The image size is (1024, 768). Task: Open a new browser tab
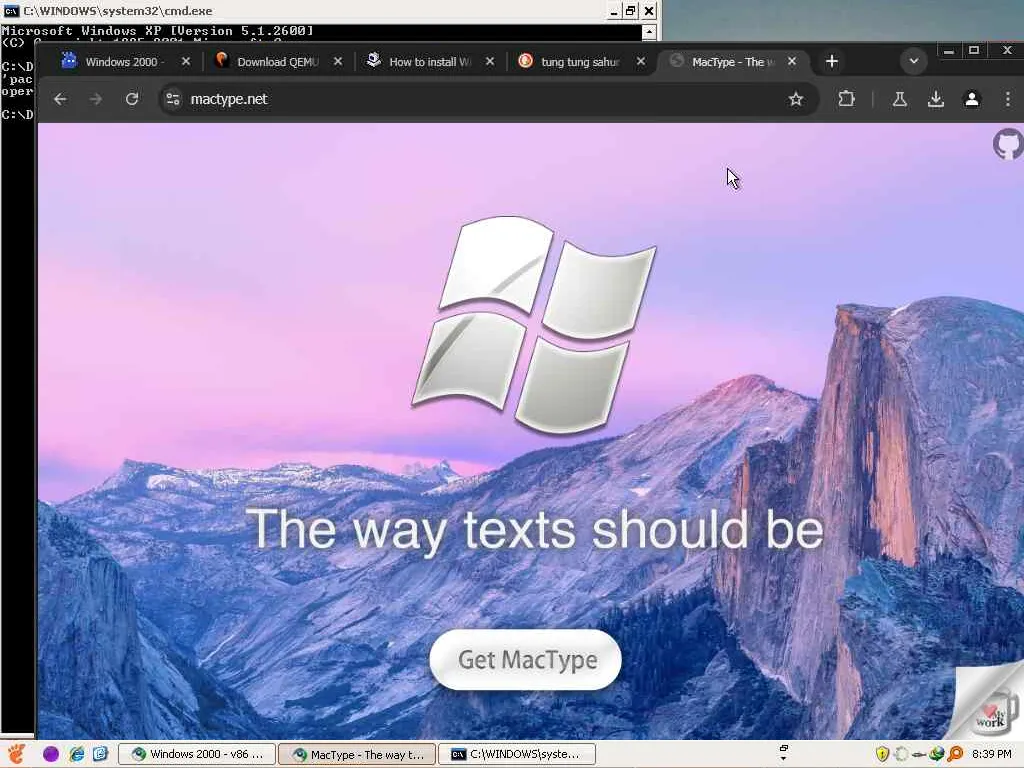tap(831, 61)
